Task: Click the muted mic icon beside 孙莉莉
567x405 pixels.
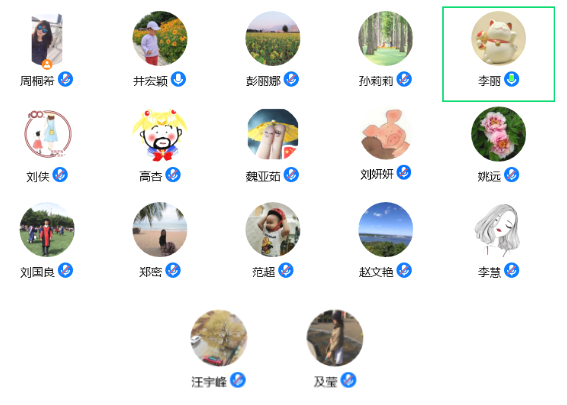Action: tap(404, 79)
